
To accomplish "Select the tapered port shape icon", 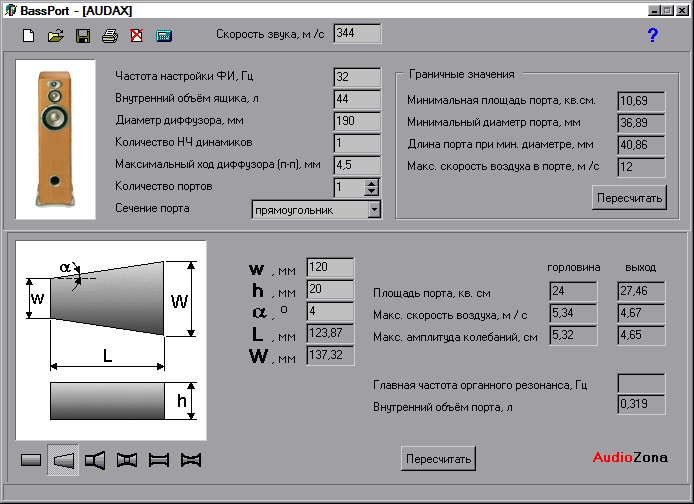I will [63, 460].
